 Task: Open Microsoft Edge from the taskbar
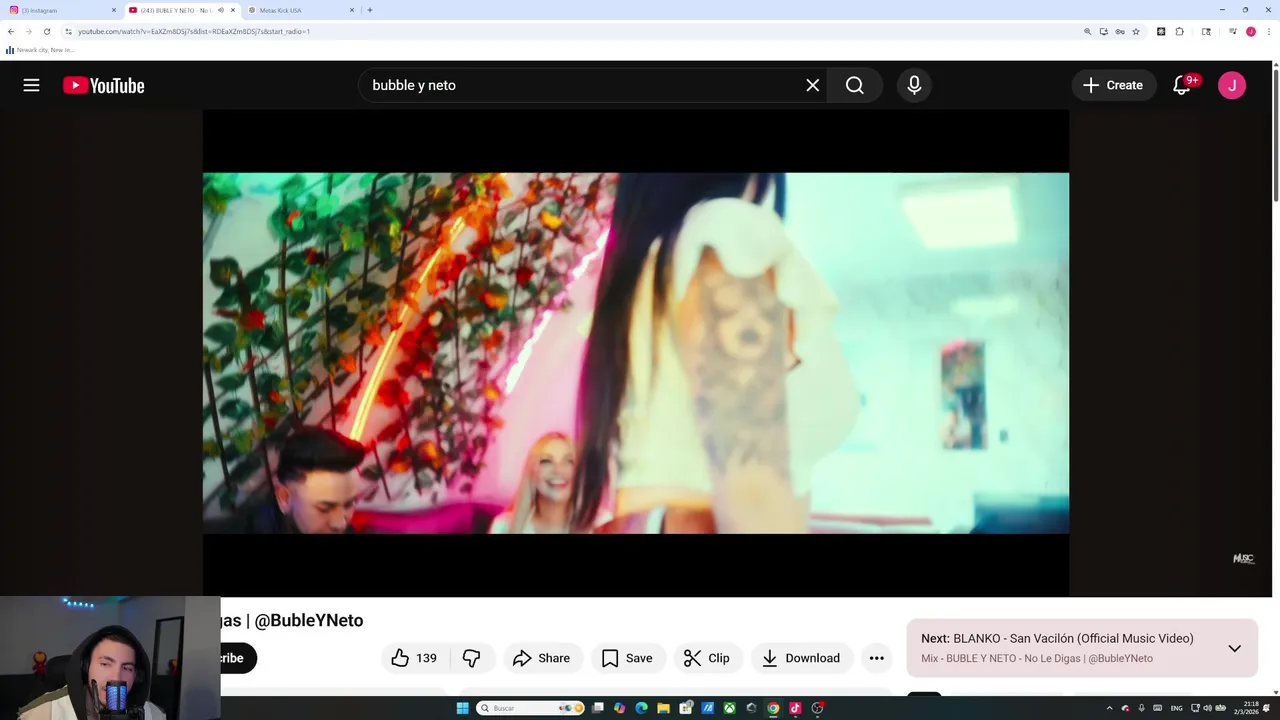[641, 708]
